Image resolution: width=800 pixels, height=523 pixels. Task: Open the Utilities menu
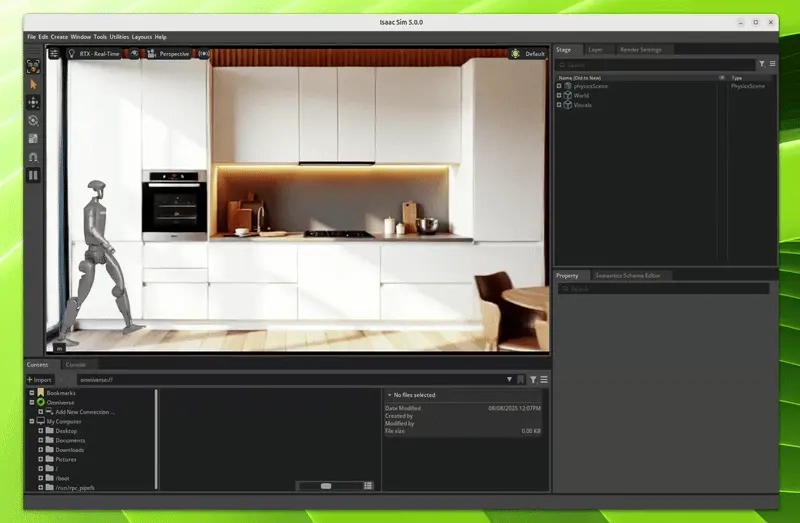119,37
